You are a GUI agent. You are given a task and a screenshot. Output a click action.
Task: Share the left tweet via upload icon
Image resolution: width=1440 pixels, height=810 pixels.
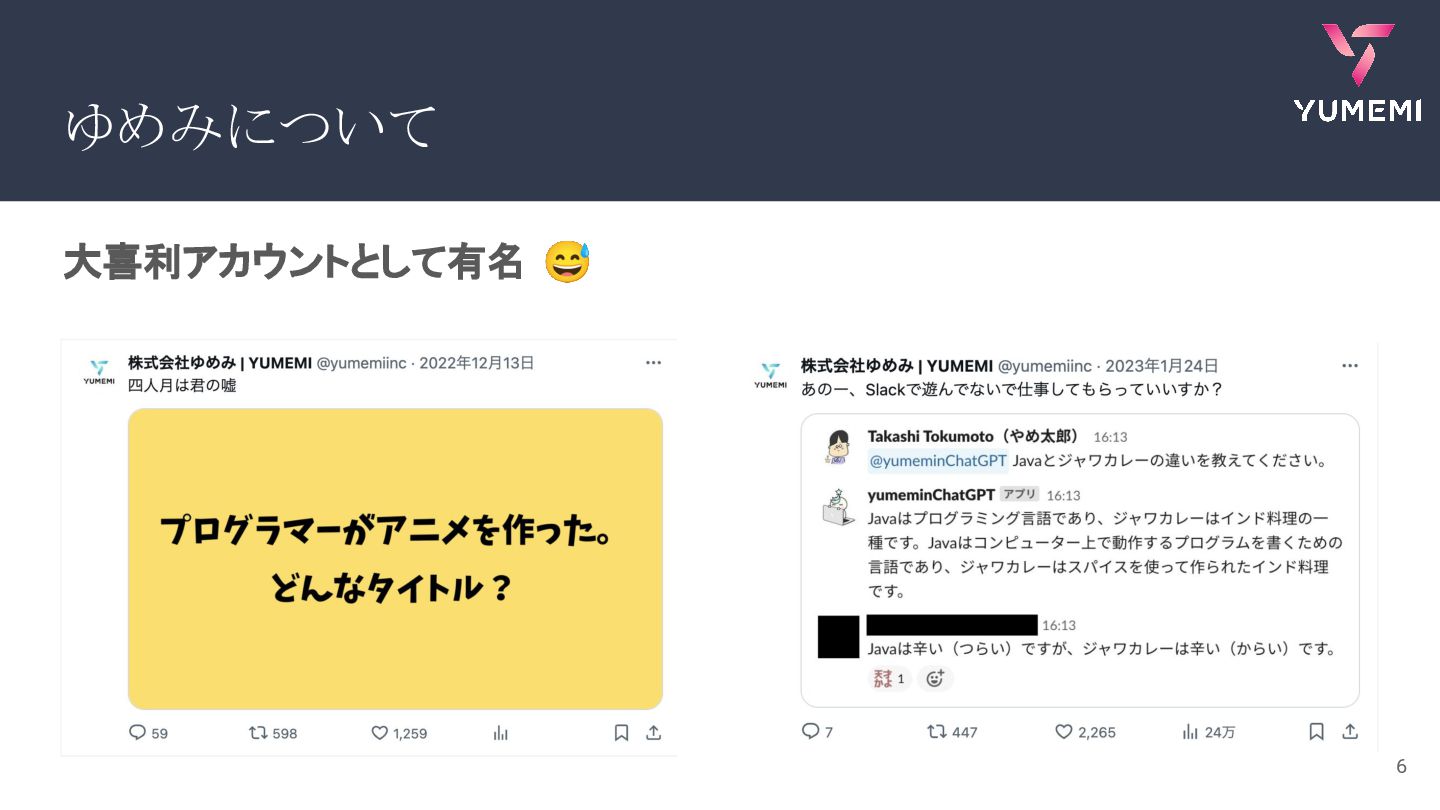tap(654, 732)
